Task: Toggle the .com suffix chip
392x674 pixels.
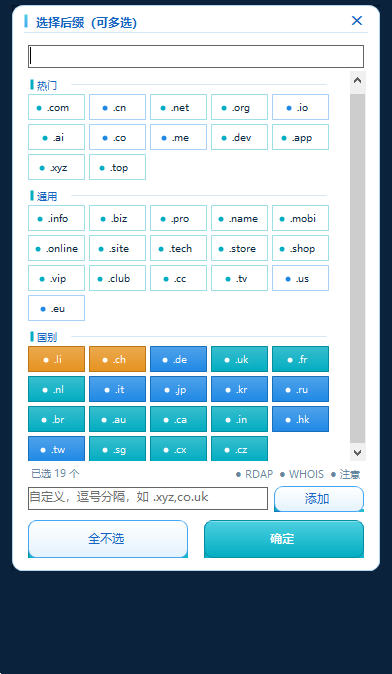Action: 56,107
